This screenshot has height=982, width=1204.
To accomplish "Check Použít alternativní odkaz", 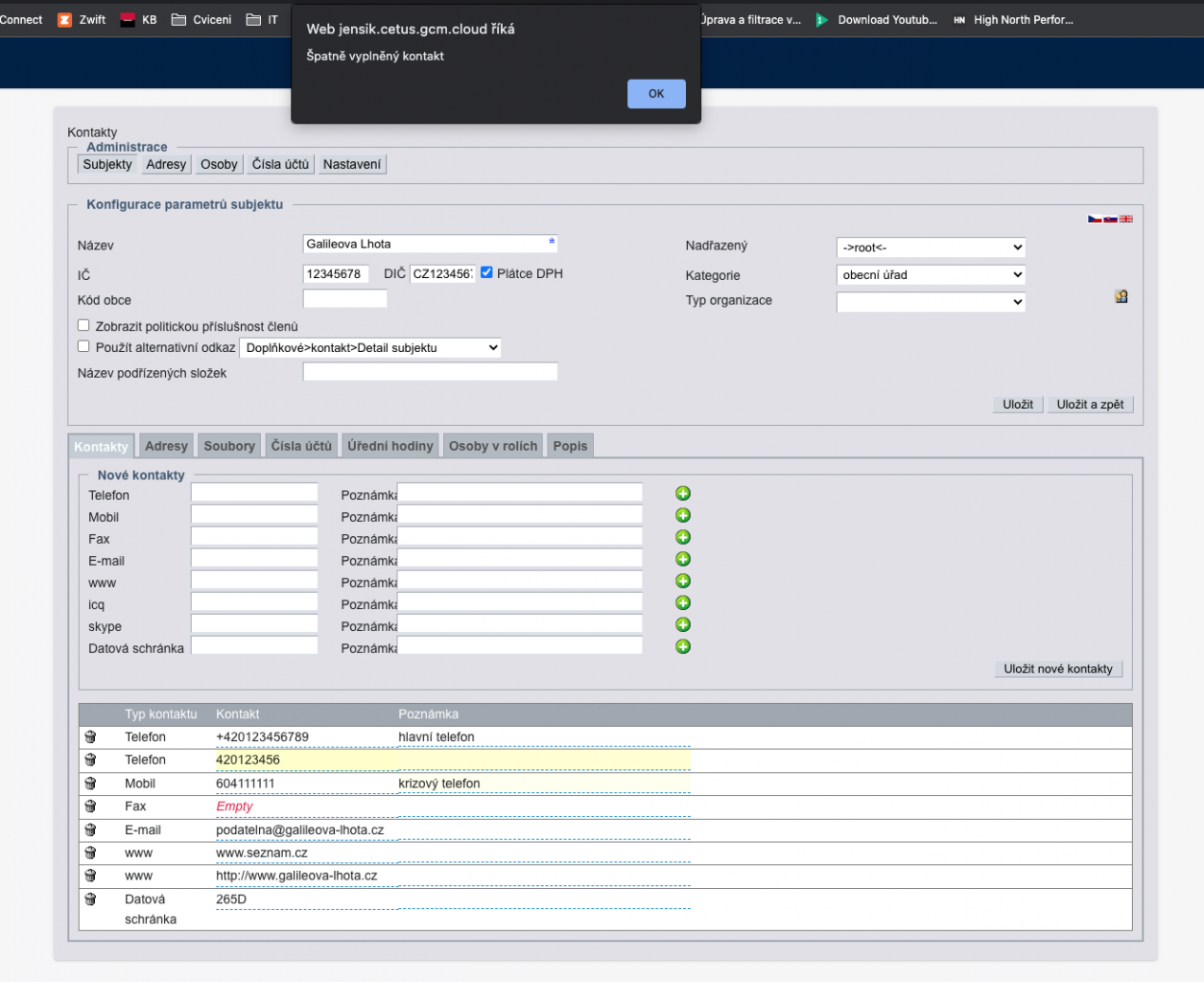I will coord(83,346).
